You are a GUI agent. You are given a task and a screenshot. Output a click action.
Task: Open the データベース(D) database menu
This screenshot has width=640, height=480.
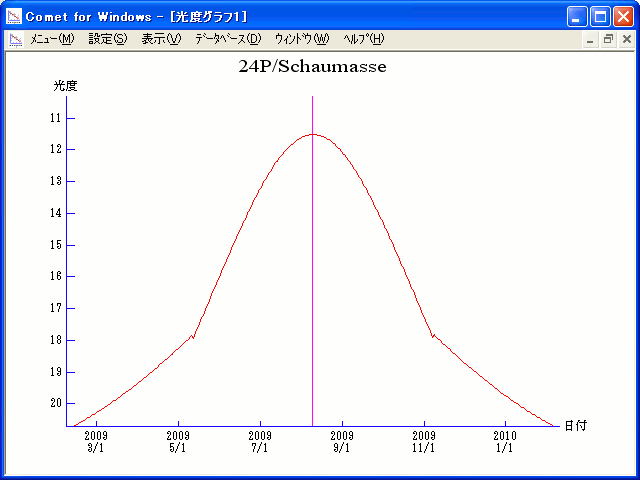tap(228, 39)
